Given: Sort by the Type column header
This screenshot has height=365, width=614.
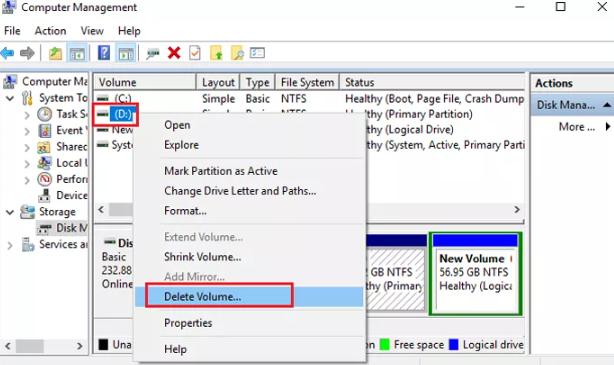Looking at the screenshot, I should (x=258, y=83).
